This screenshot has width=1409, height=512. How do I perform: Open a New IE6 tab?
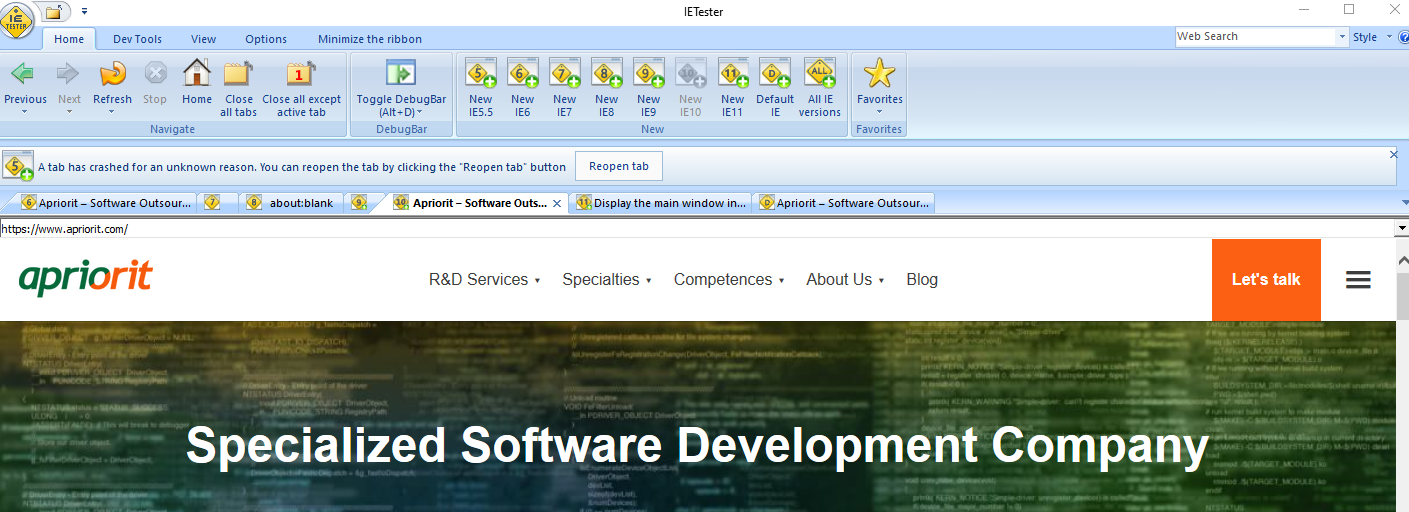523,88
